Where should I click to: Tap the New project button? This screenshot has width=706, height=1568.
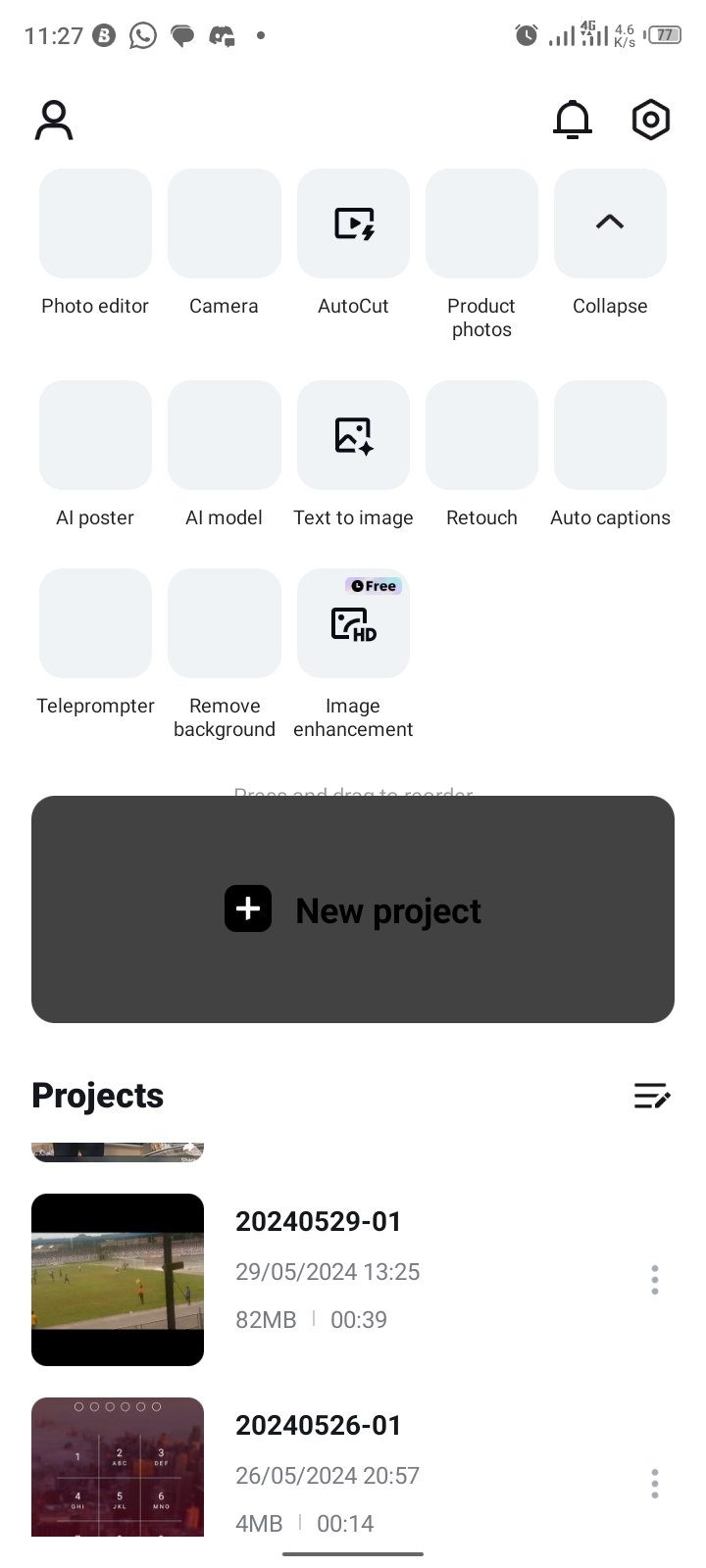pyautogui.click(x=353, y=909)
